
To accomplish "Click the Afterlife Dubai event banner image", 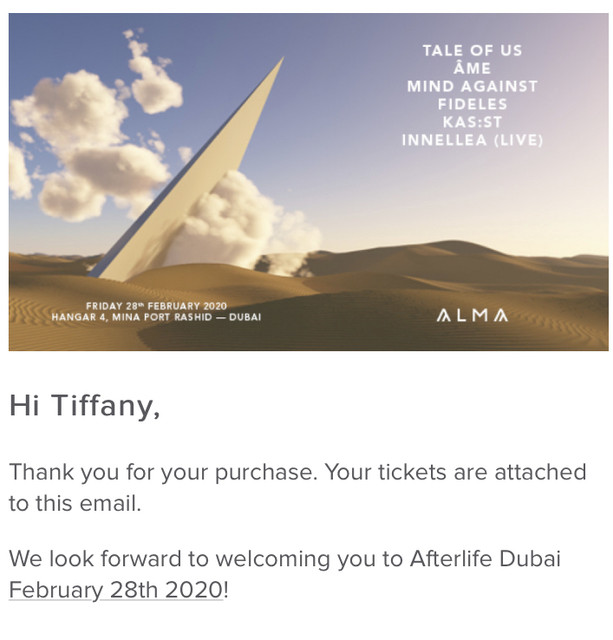I will pyautogui.click(x=308, y=182).
